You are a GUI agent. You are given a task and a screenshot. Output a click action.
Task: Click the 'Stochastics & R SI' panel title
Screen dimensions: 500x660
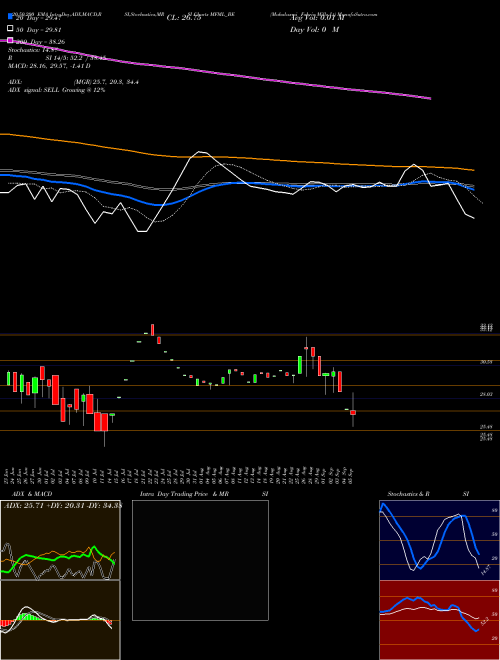pos(428,494)
